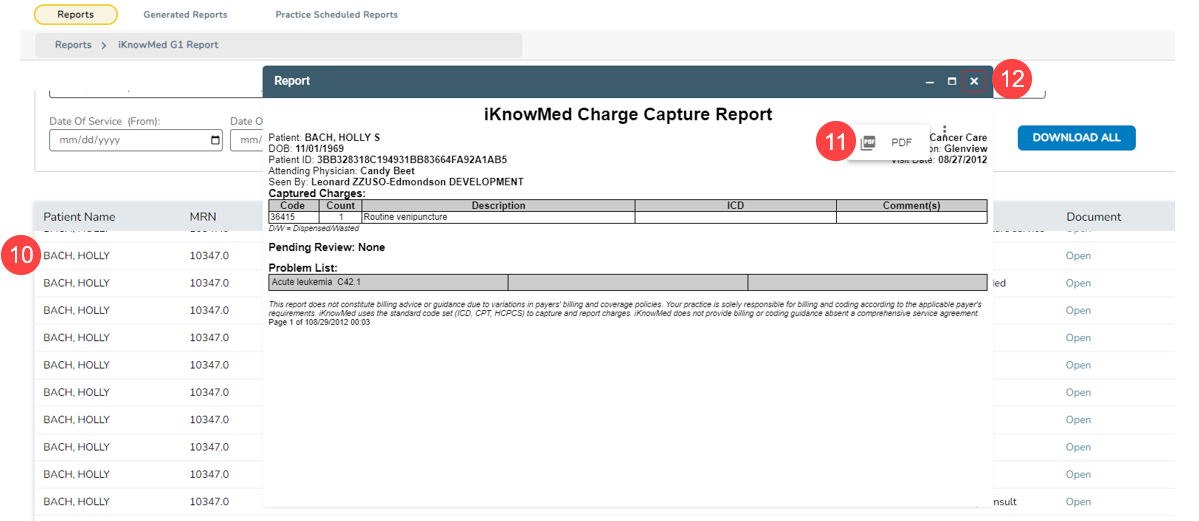Click the PDF label in the popup
Viewport: 1199px width, 521px height.
point(901,143)
